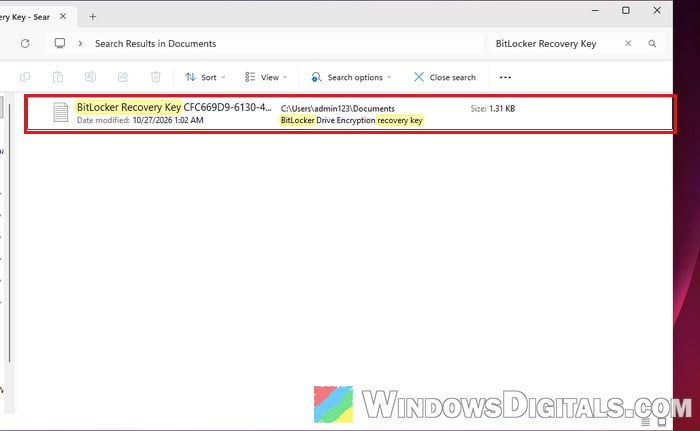The height and width of the screenshot is (431, 700).
Task: Open the Sort dropdown
Action: click(x=205, y=77)
